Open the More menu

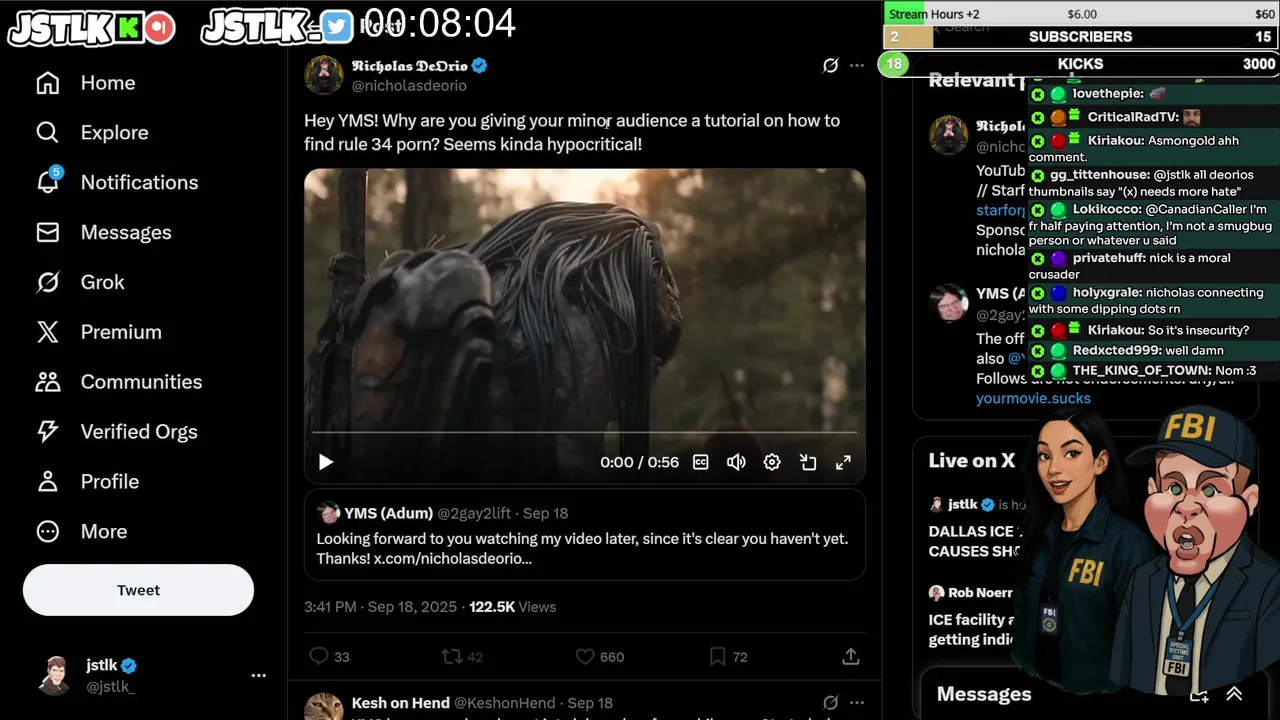(x=80, y=532)
